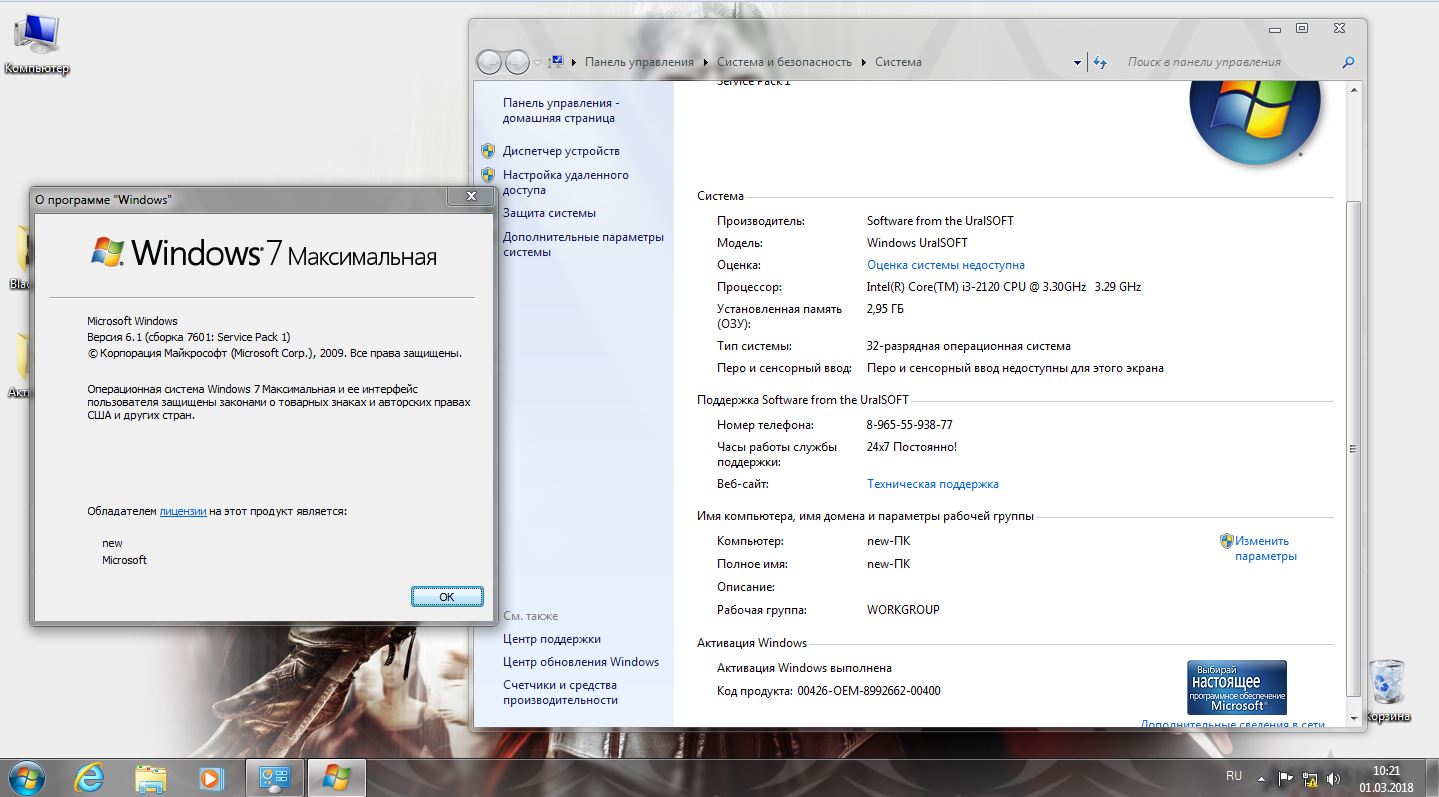
Task: Click the Show desktop strip at taskbar end
Action: 1432,778
